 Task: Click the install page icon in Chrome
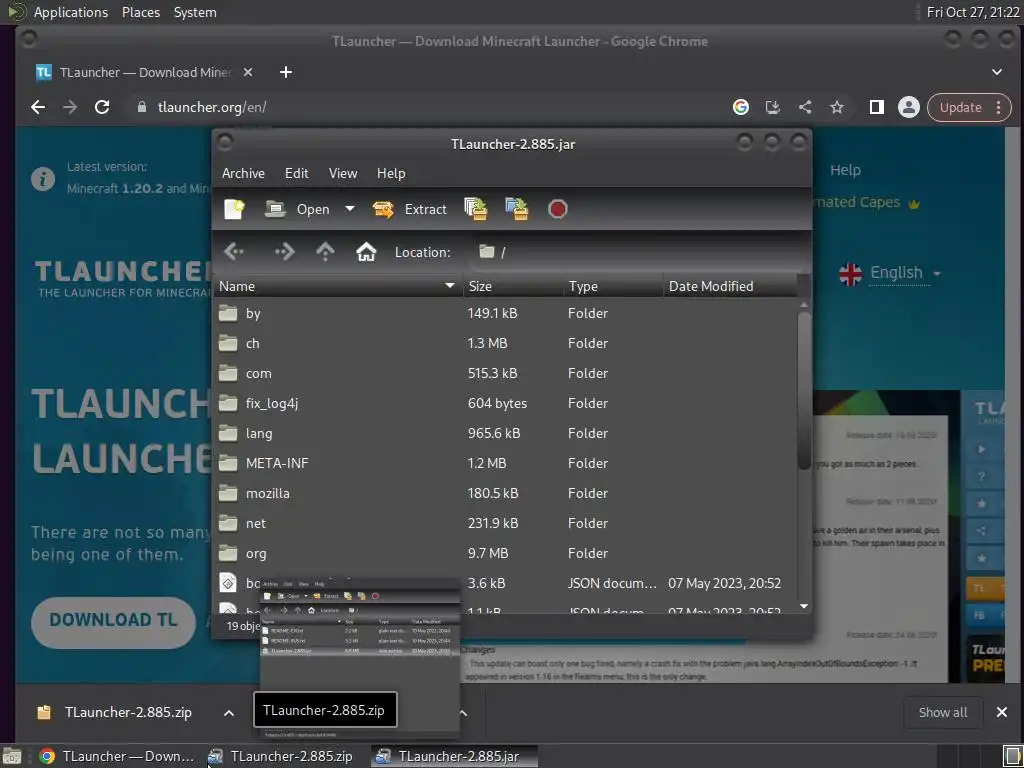773,107
